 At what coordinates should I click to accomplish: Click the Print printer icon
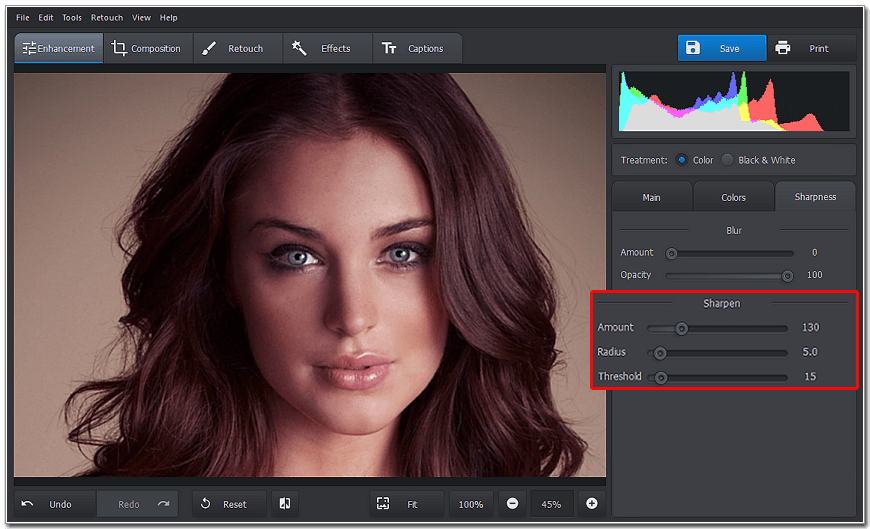(x=782, y=48)
